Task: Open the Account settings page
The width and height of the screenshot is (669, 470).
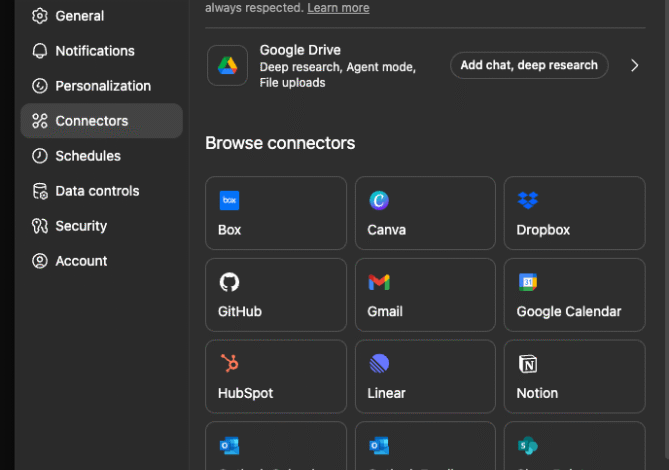Action: tap(81, 261)
